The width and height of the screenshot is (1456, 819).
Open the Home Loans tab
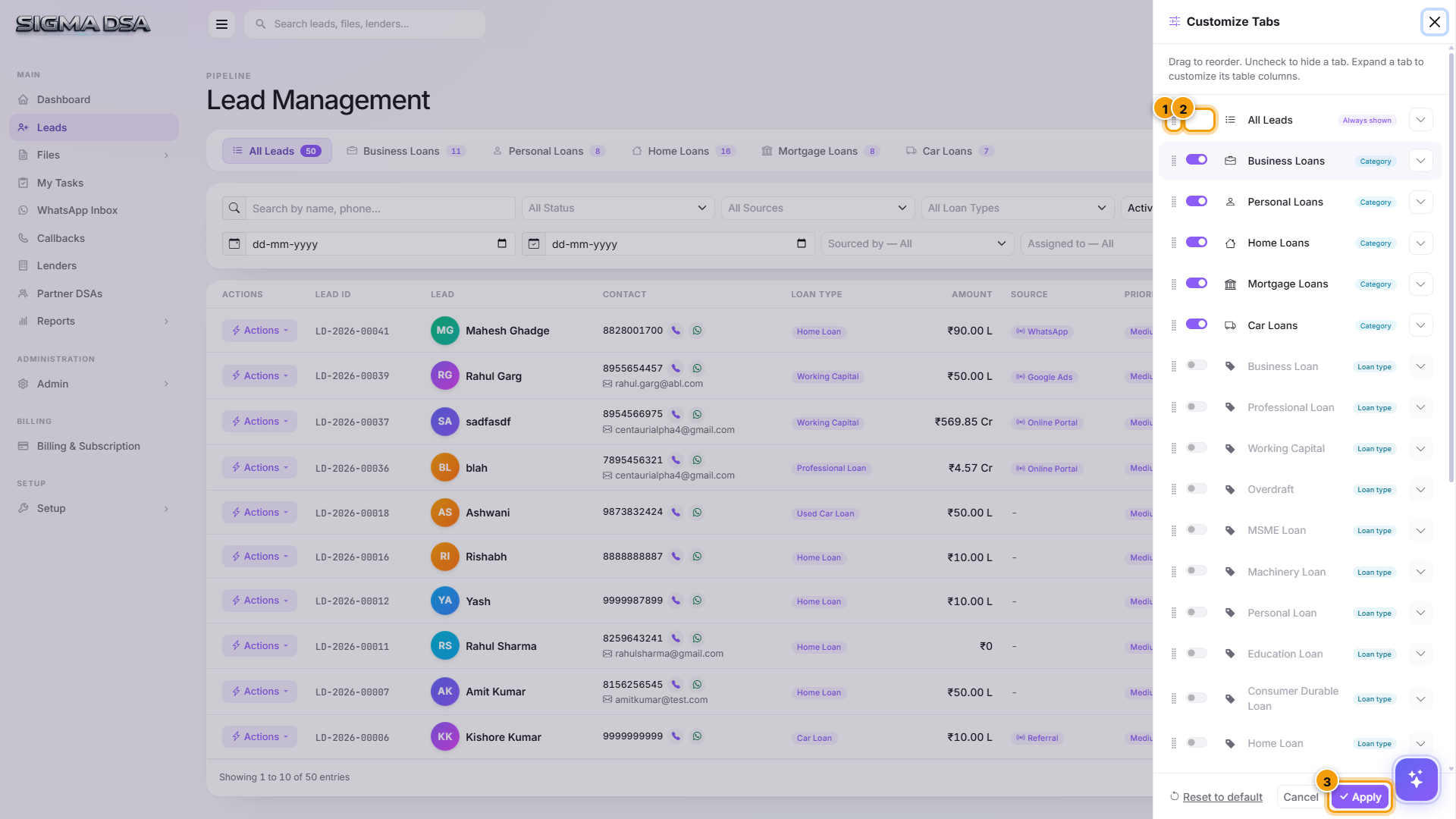click(x=683, y=152)
